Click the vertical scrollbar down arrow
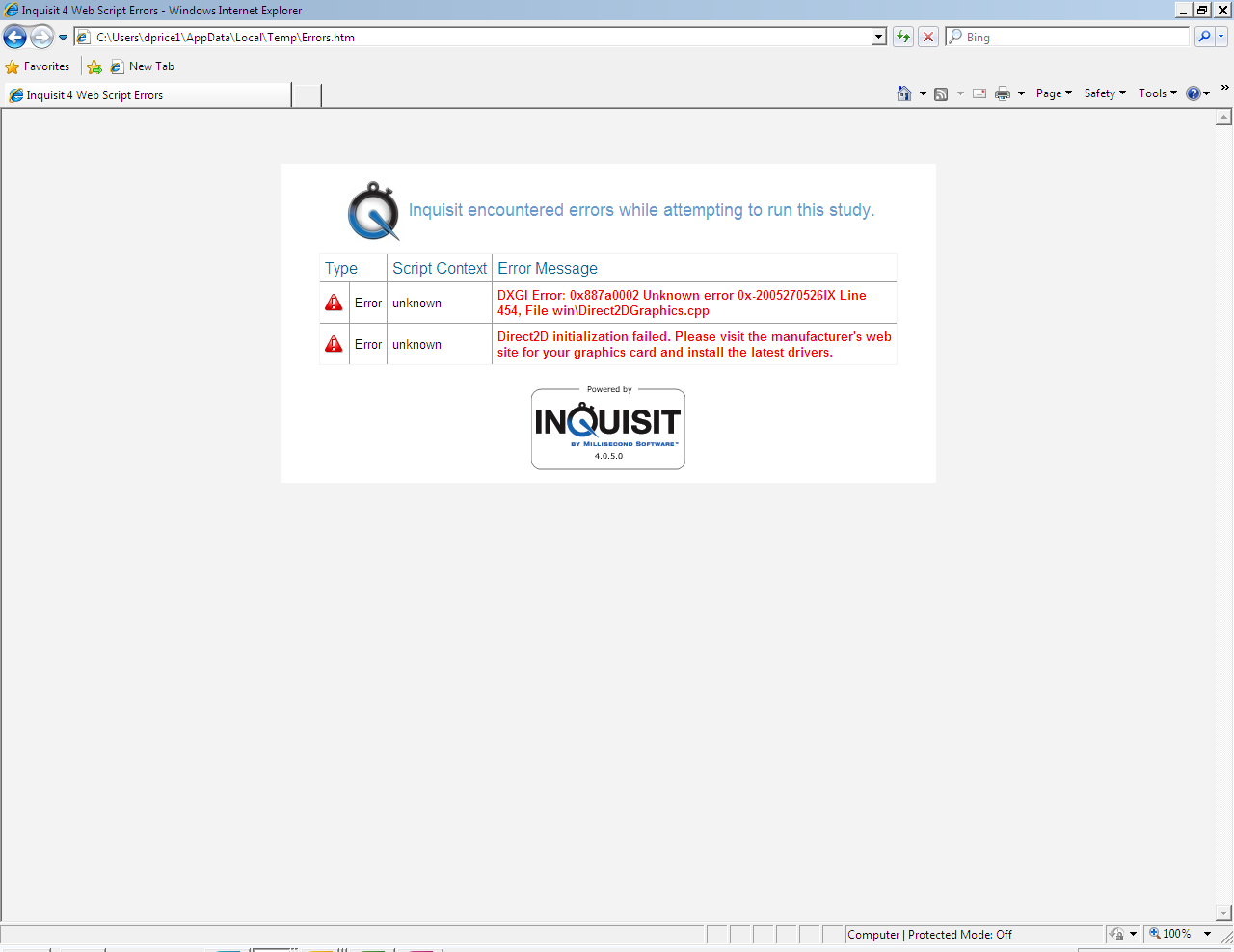 click(1223, 912)
